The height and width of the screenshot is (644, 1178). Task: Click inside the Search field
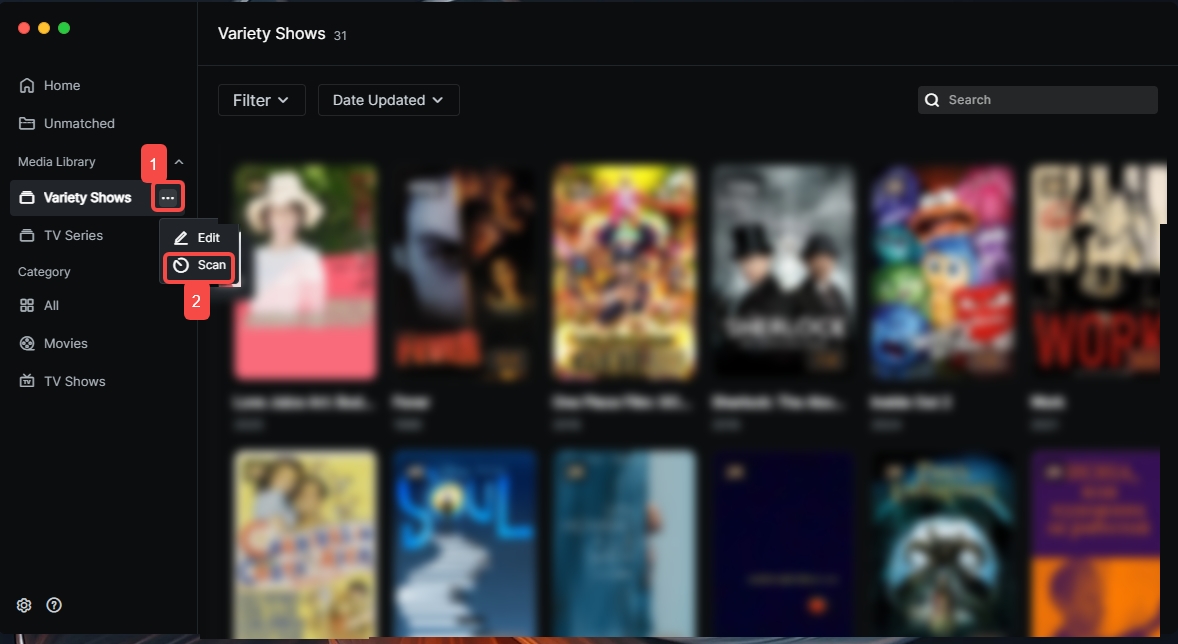1045,100
